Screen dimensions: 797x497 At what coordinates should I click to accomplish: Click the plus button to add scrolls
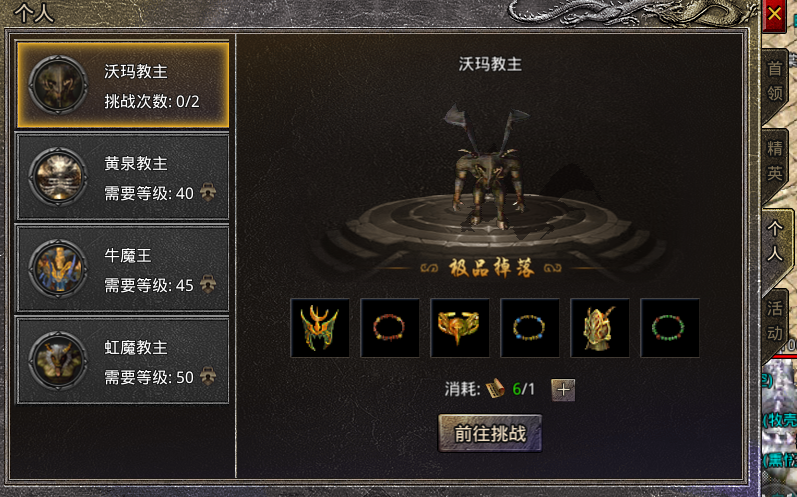coord(563,390)
